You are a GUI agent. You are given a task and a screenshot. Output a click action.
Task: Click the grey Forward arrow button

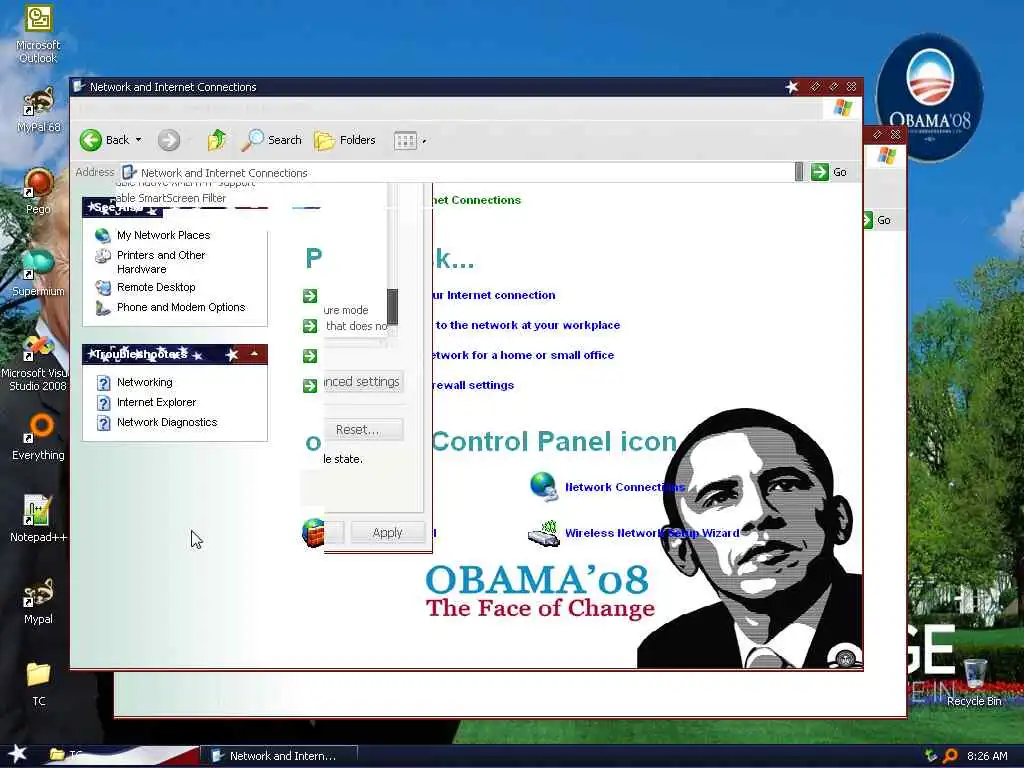[x=168, y=140]
